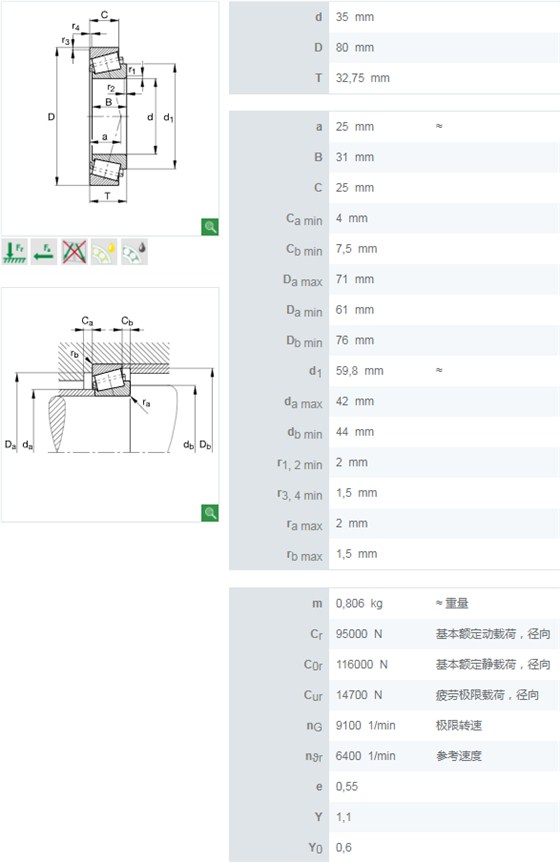
Task: Click the text 极限转速
Action: click(x=459, y=725)
